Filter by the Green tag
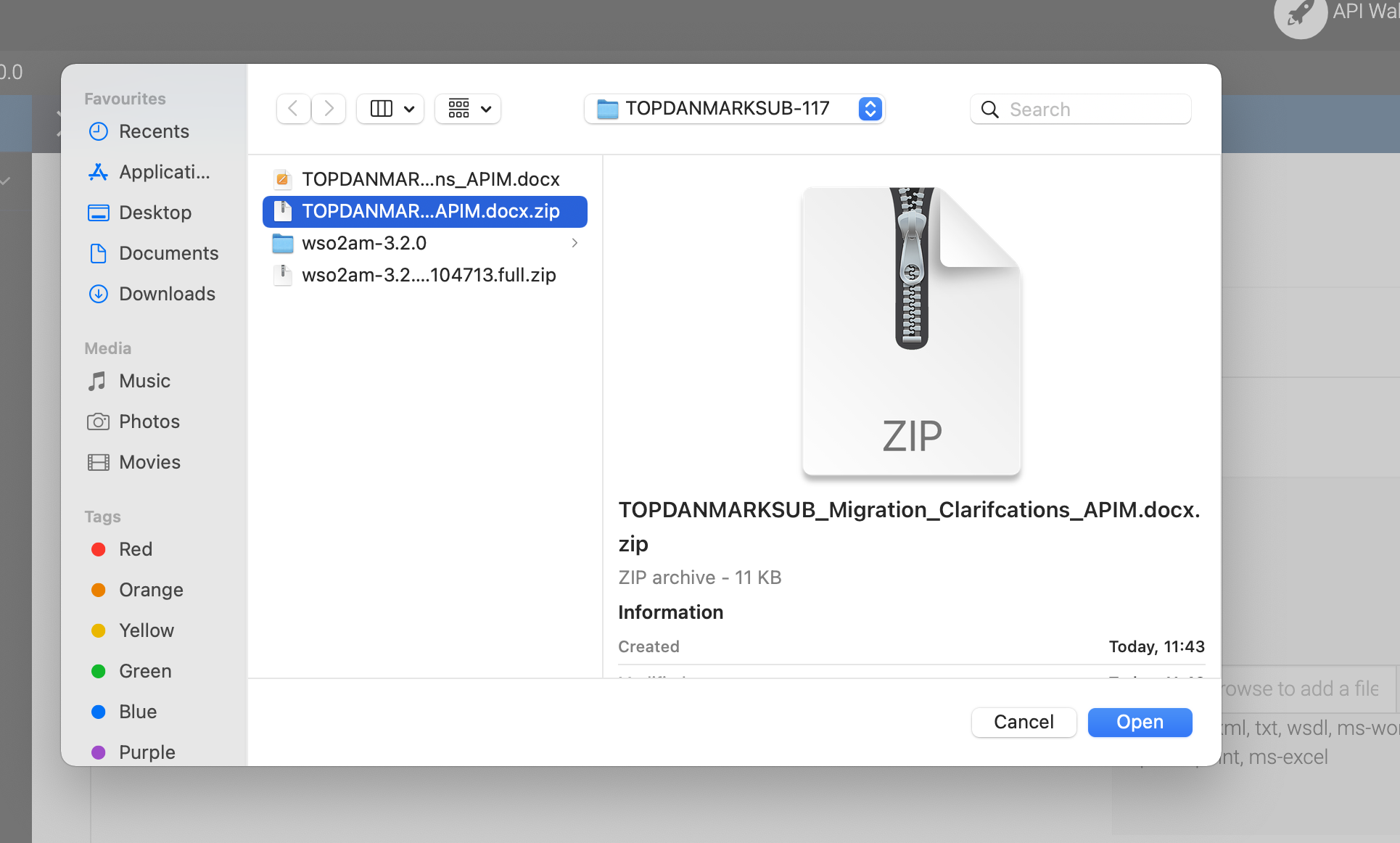This screenshot has width=1400, height=843. (x=131, y=671)
